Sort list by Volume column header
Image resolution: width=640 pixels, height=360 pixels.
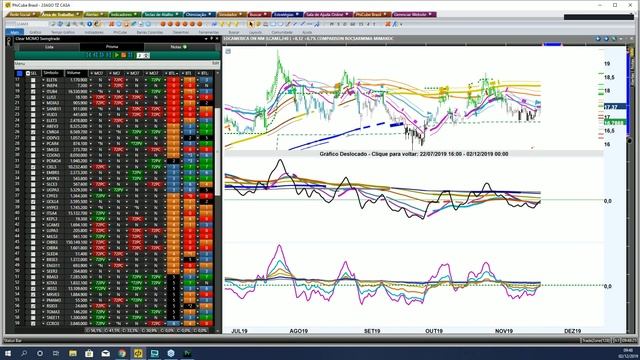coord(77,73)
